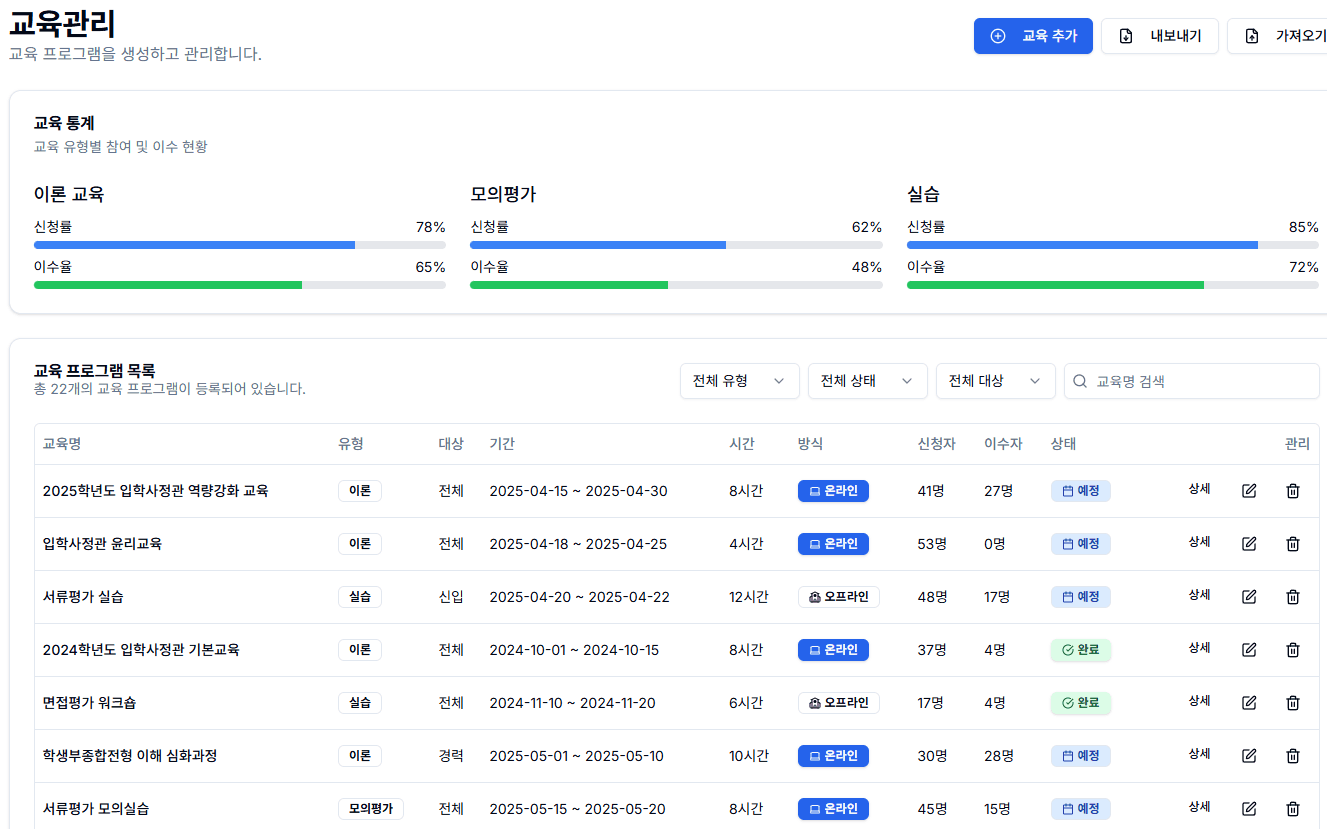Click the 기간 column header
The width and height of the screenshot is (1327, 829).
(502, 444)
